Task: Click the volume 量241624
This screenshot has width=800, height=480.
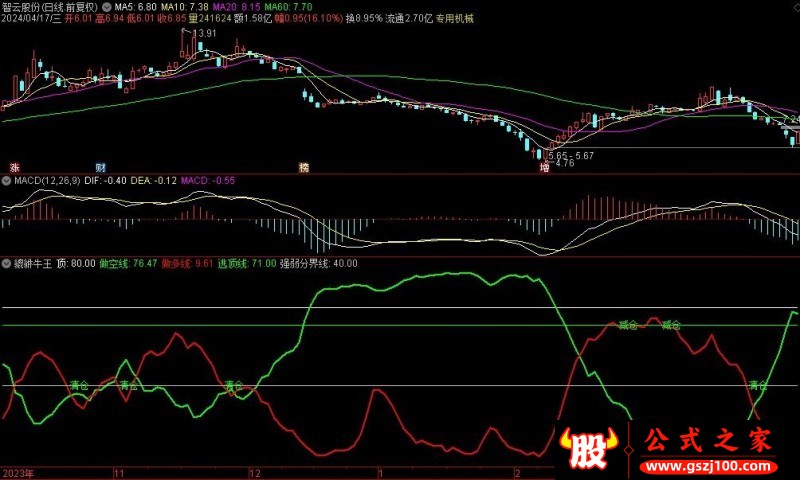Action: click(x=210, y=19)
